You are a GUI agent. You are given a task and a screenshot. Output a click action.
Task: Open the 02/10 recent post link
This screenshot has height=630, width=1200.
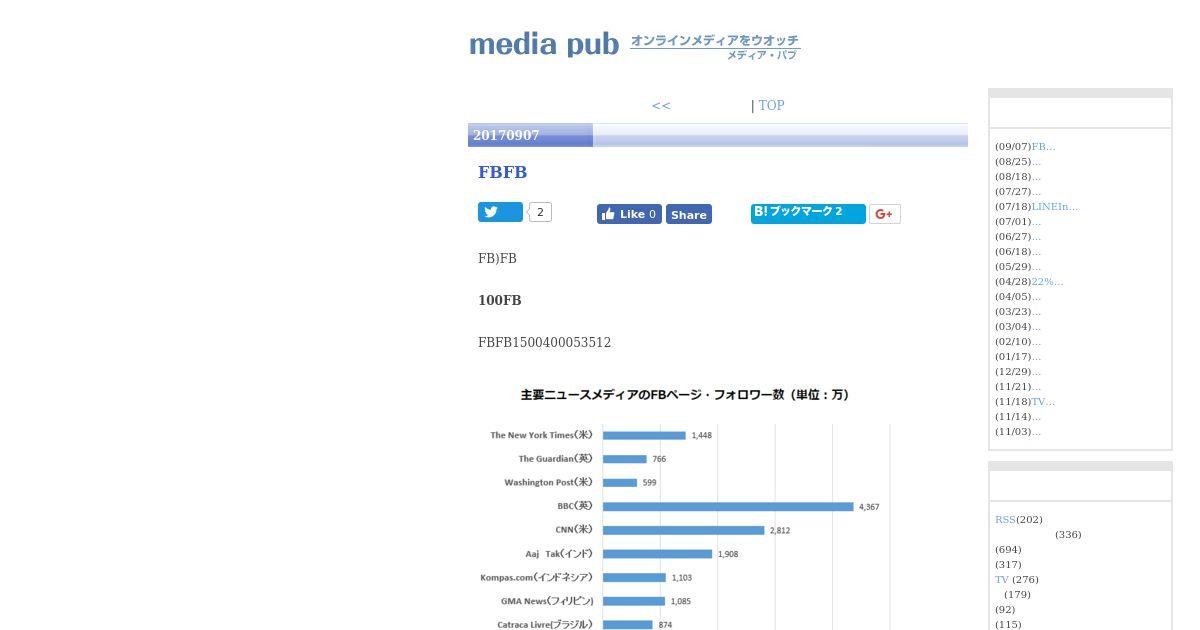(x=1036, y=341)
